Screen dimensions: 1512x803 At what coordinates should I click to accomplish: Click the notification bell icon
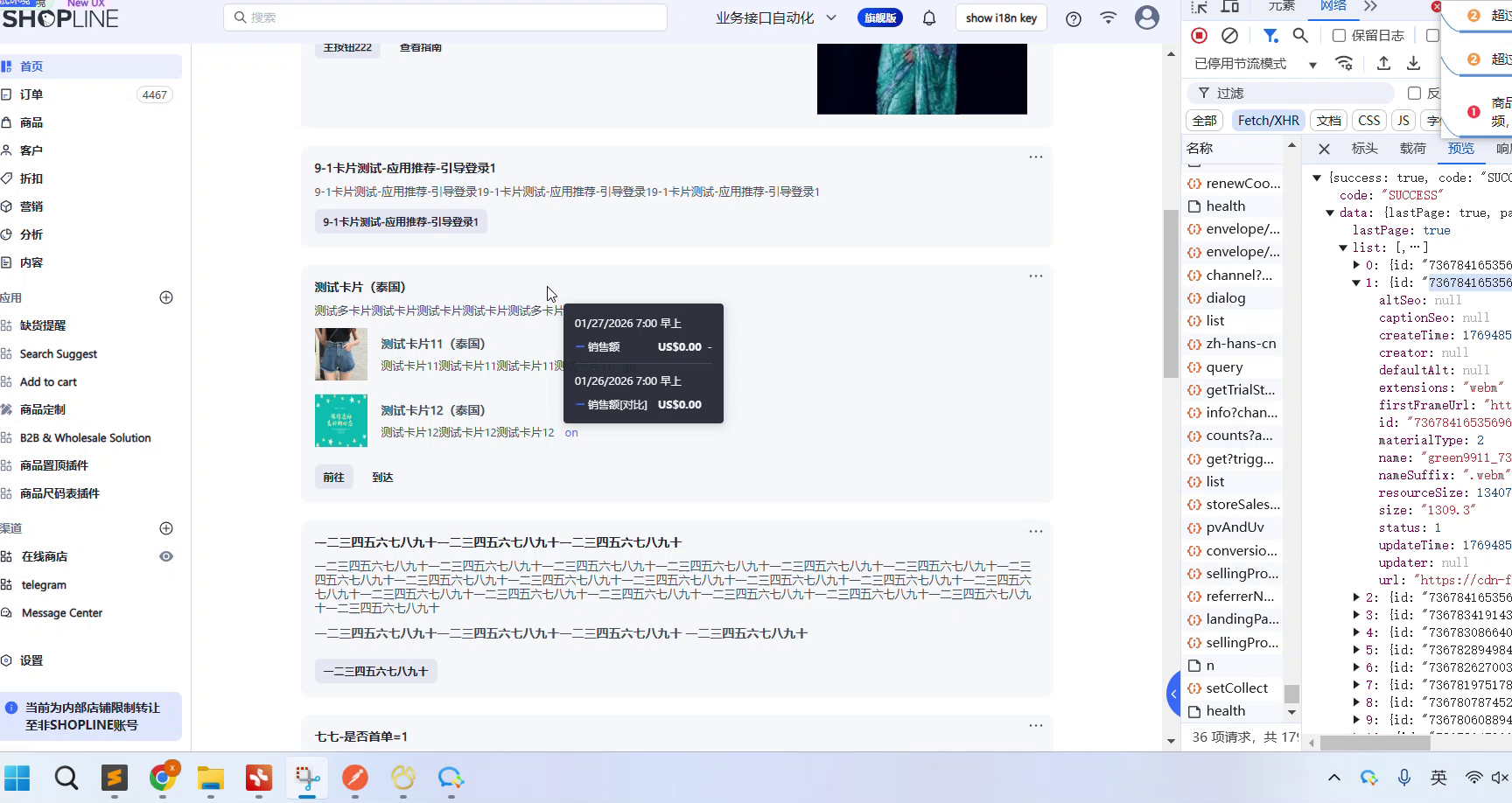pos(929,18)
